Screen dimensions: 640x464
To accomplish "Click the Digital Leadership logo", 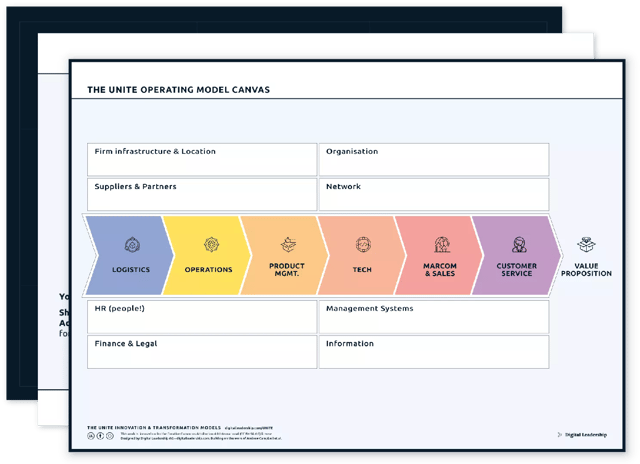I will coord(582,435).
